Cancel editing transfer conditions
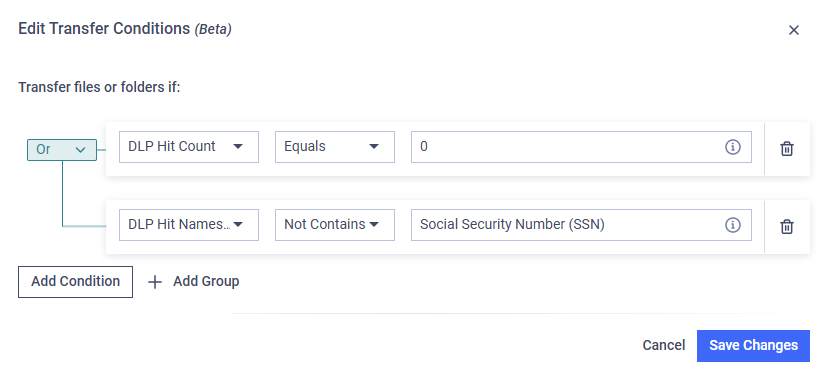Viewport: 829px width, 375px height. coord(664,345)
